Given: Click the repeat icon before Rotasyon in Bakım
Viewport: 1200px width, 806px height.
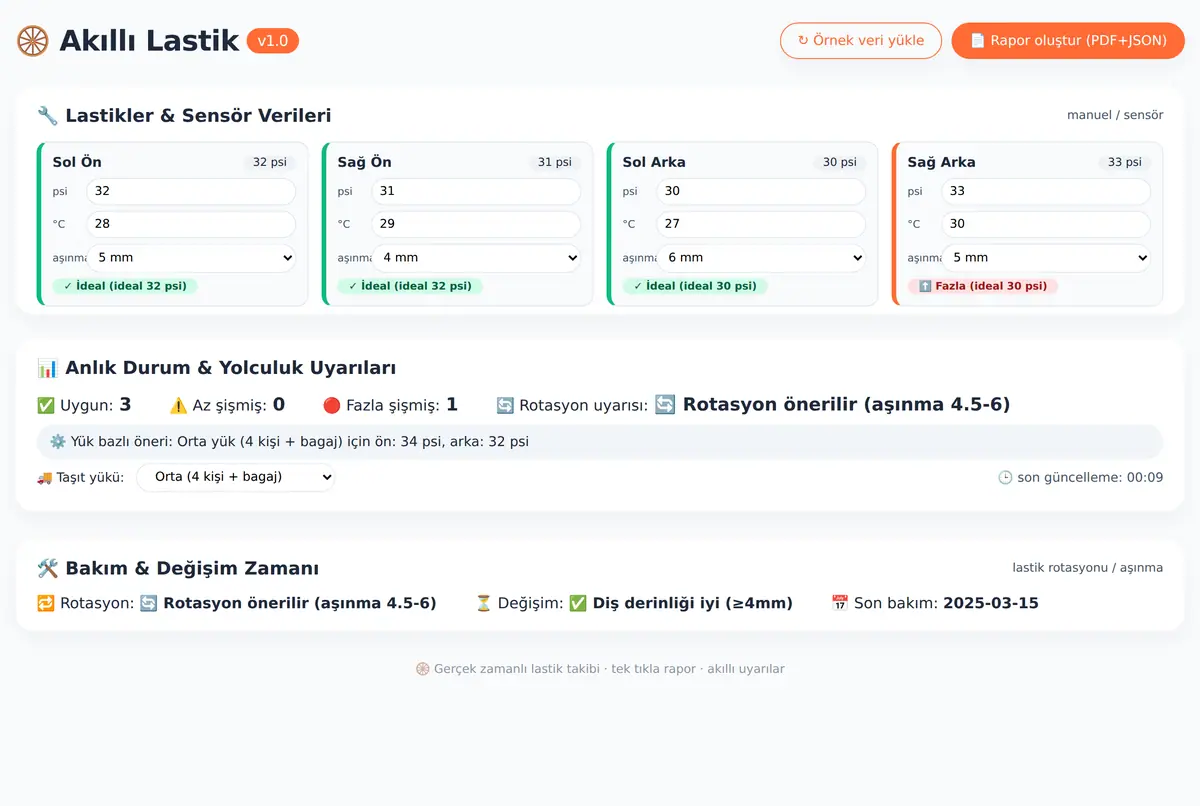Looking at the screenshot, I should [45, 603].
